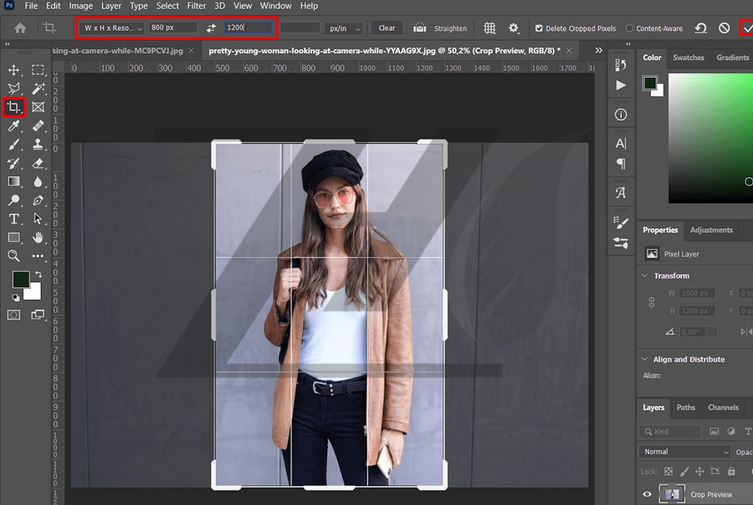Swap width and height values
This screenshot has width=753, height=505.
click(210, 28)
